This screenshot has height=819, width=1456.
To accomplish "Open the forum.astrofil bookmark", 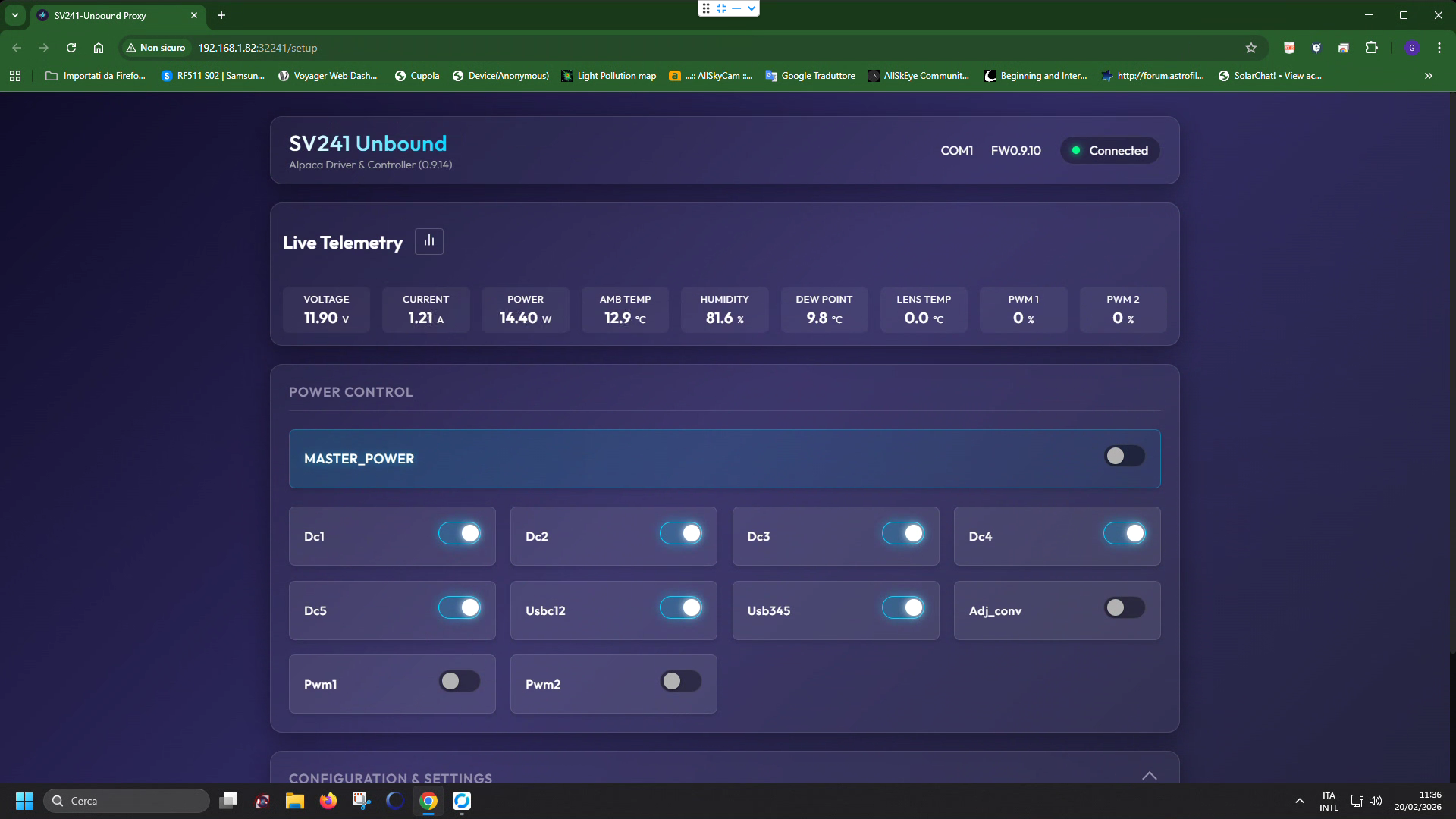I will click(1153, 76).
